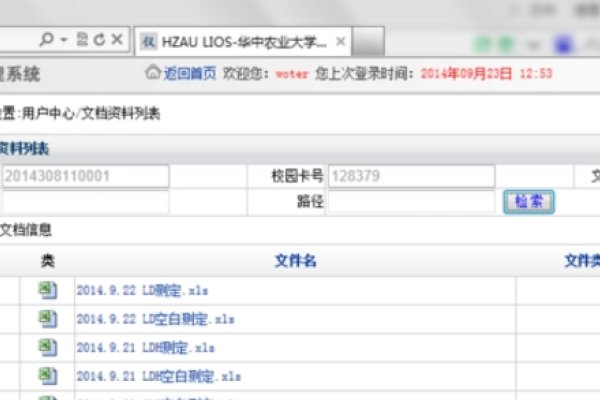The width and height of the screenshot is (600, 400).
Task: Click Excel icon for 2014.9.21 LDH测定.xls
Action: pos(48,348)
